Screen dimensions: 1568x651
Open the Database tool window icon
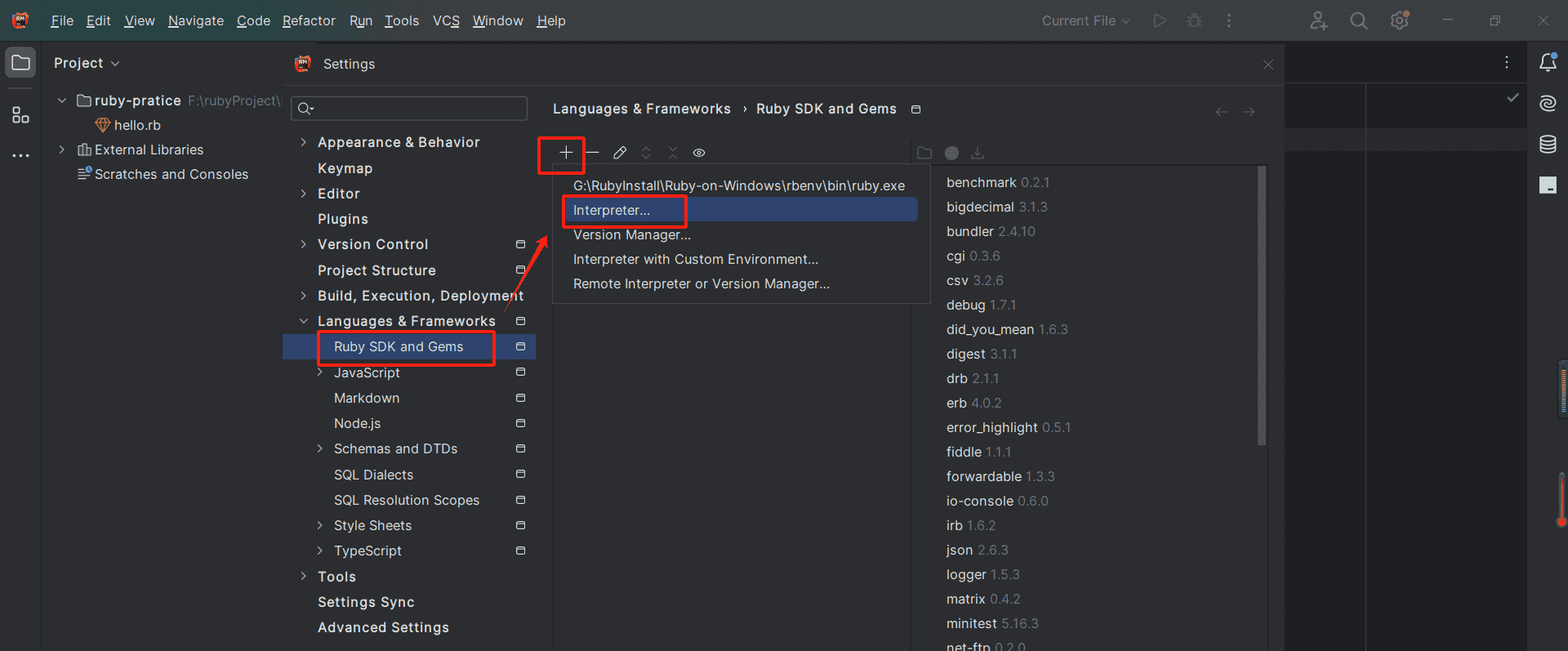(x=1548, y=145)
